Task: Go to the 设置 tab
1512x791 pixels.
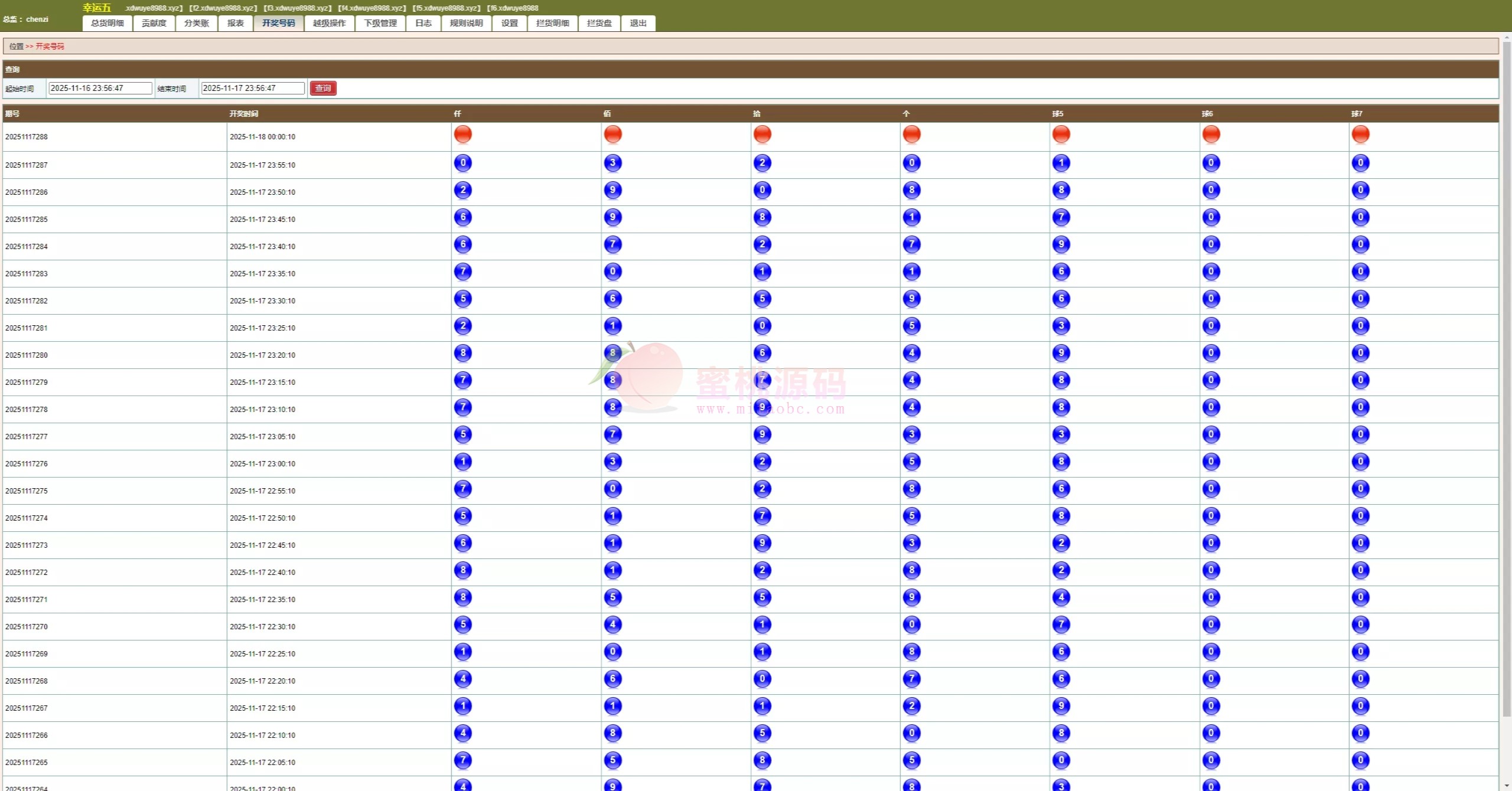Action: [509, 23]
